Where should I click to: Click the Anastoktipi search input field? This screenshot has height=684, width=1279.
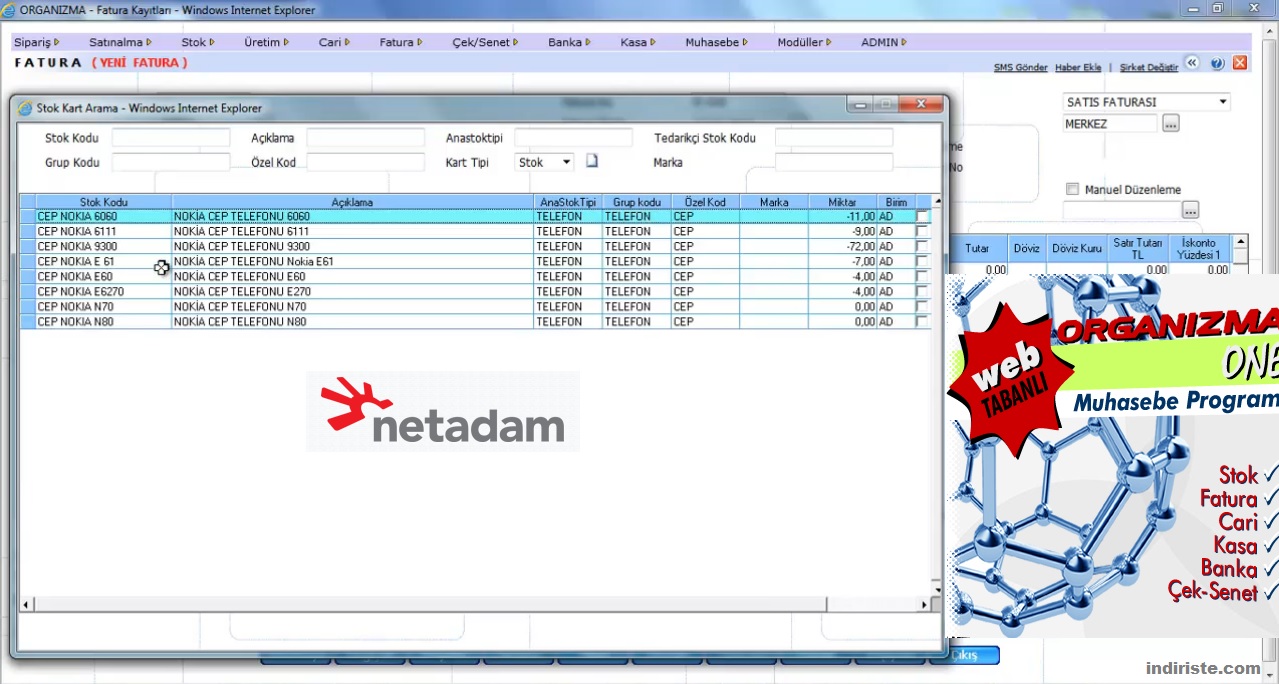574,138
